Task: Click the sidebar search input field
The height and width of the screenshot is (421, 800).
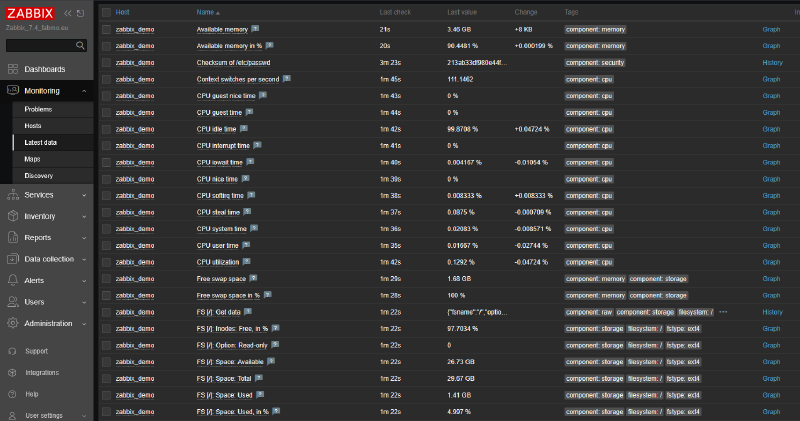Action: click(41, 45)
